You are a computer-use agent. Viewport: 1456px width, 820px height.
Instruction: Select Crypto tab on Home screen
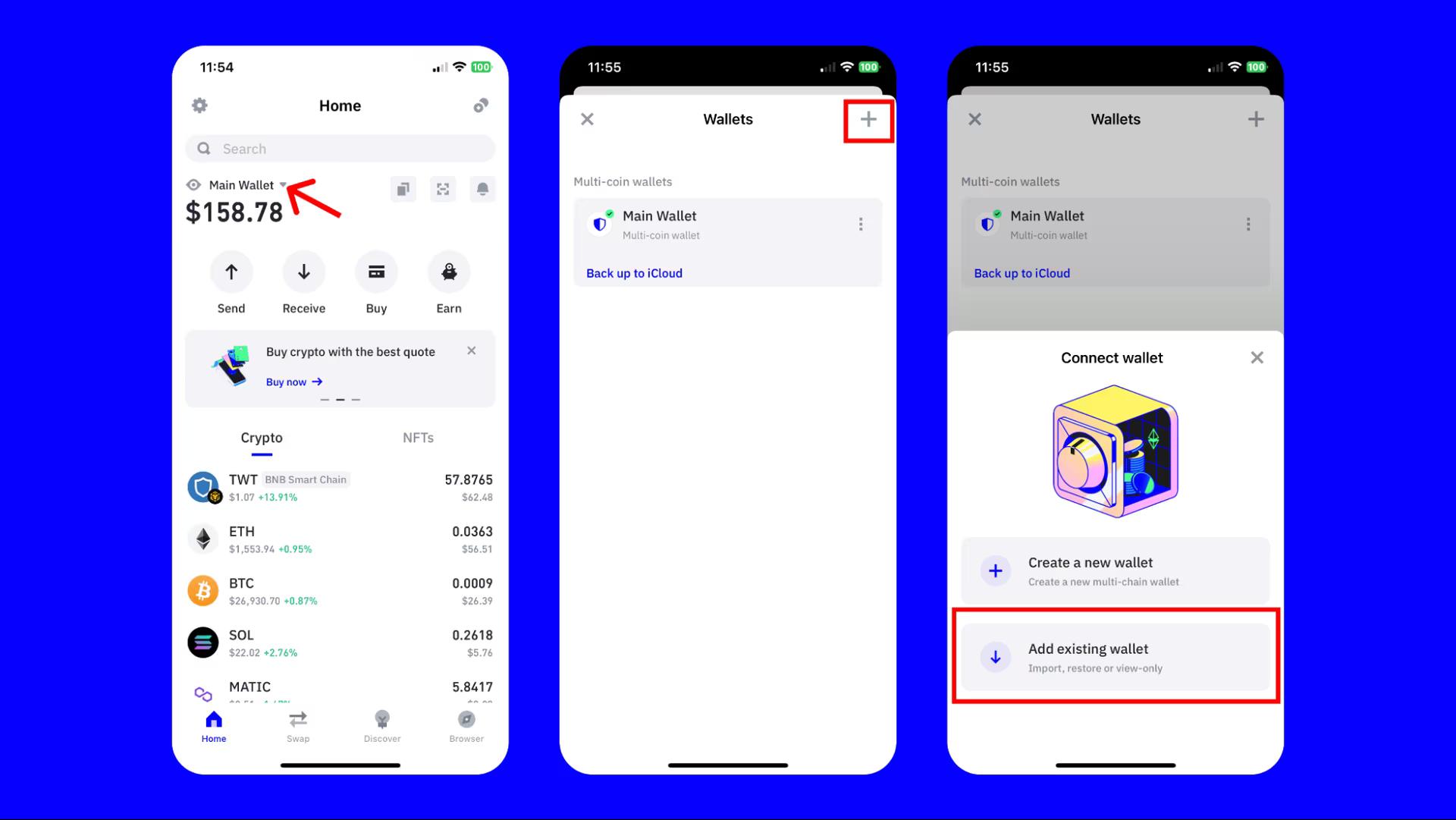coord(261,437)
